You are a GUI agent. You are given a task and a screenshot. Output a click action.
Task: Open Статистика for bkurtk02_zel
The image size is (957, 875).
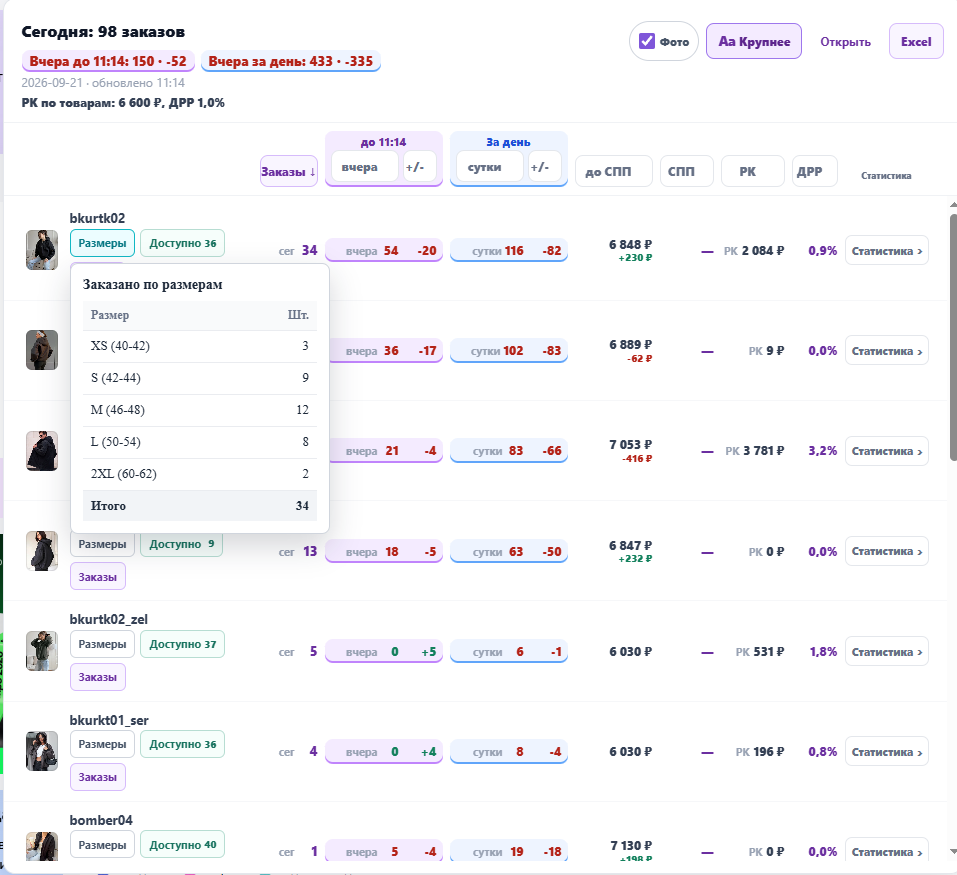tap(886, 652)
